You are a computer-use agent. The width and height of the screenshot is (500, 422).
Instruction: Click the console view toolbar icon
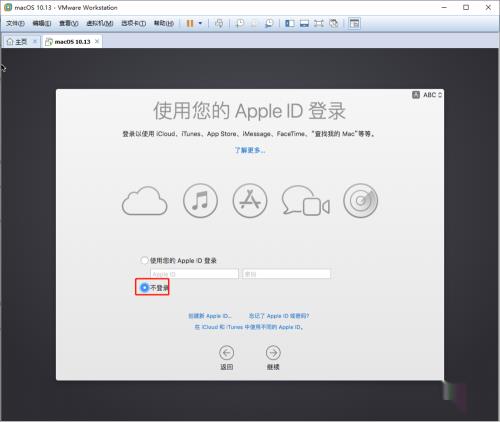point(354,23)
